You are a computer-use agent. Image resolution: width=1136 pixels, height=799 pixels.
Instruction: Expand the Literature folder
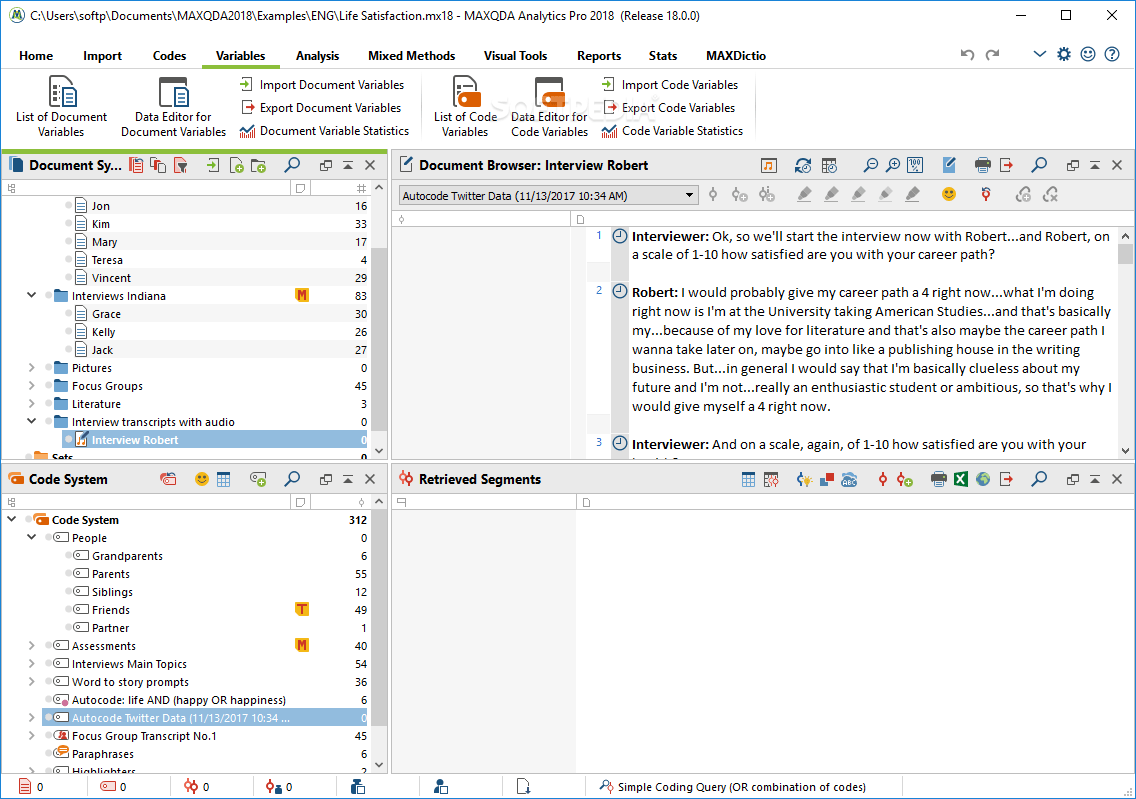click(x=31, y=403)
